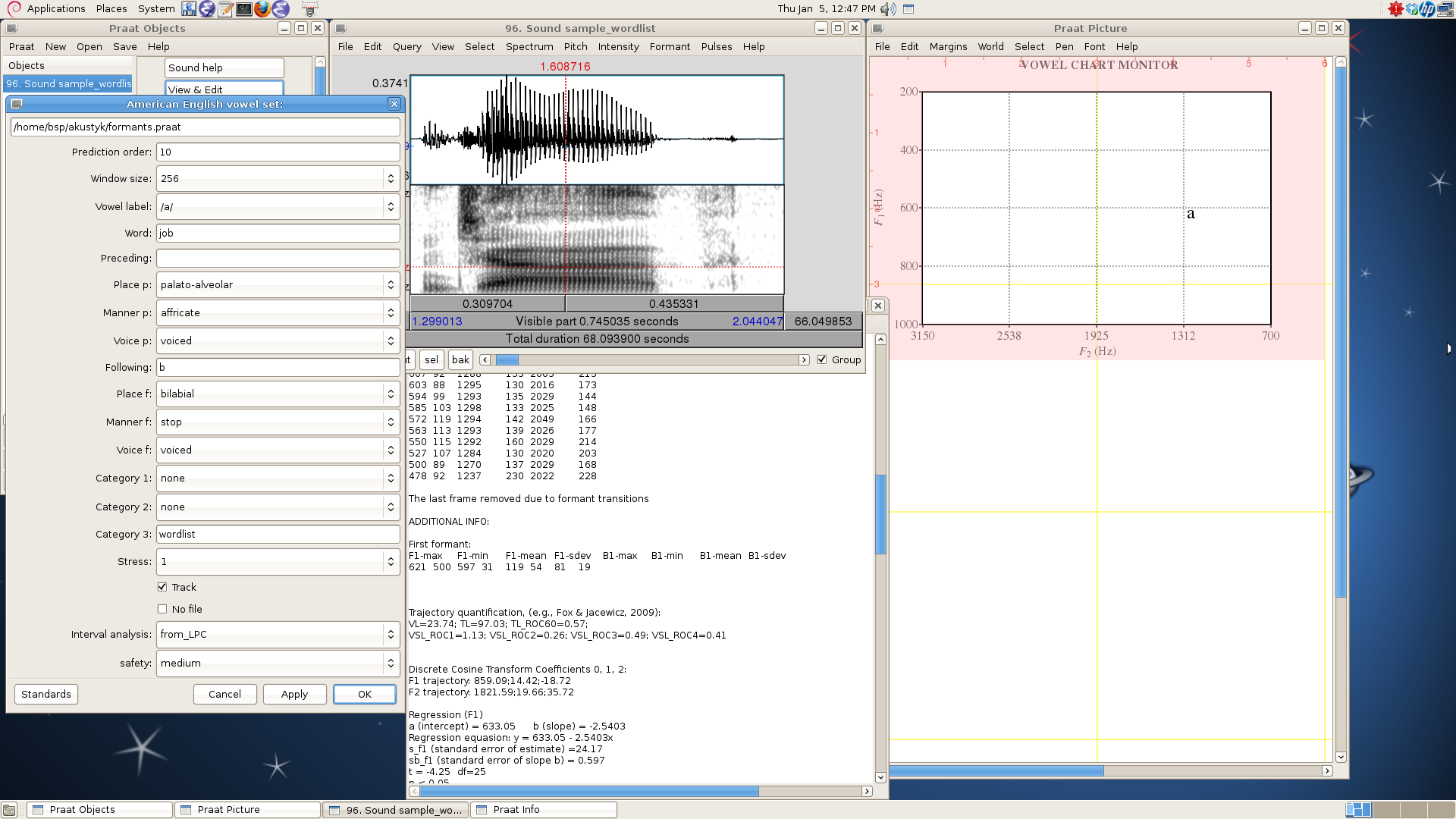The width and height of the screenshot is (1456, 819).
Task: Click the Praat Picture horizontal scrollbar thumb
Action: pos(996,770)
